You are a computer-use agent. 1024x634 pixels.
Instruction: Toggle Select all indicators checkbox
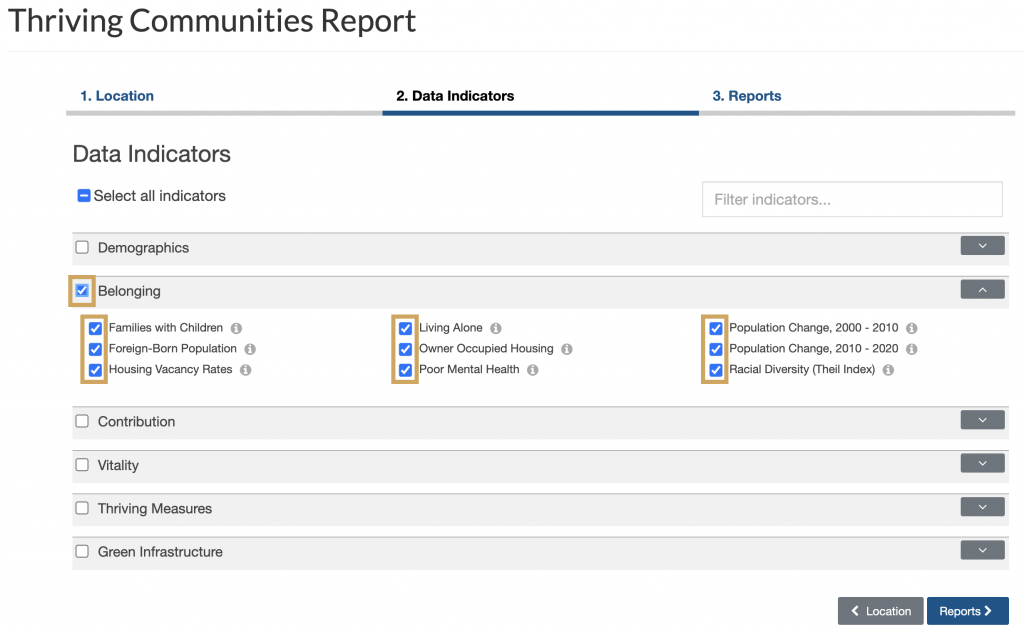point(84,196)
